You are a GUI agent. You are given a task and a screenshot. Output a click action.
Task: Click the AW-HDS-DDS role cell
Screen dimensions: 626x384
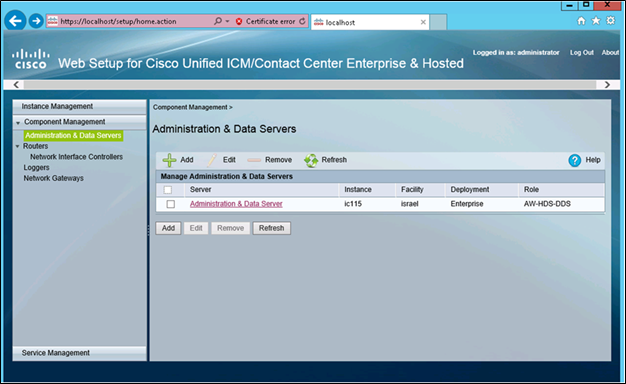click(547, 204)
